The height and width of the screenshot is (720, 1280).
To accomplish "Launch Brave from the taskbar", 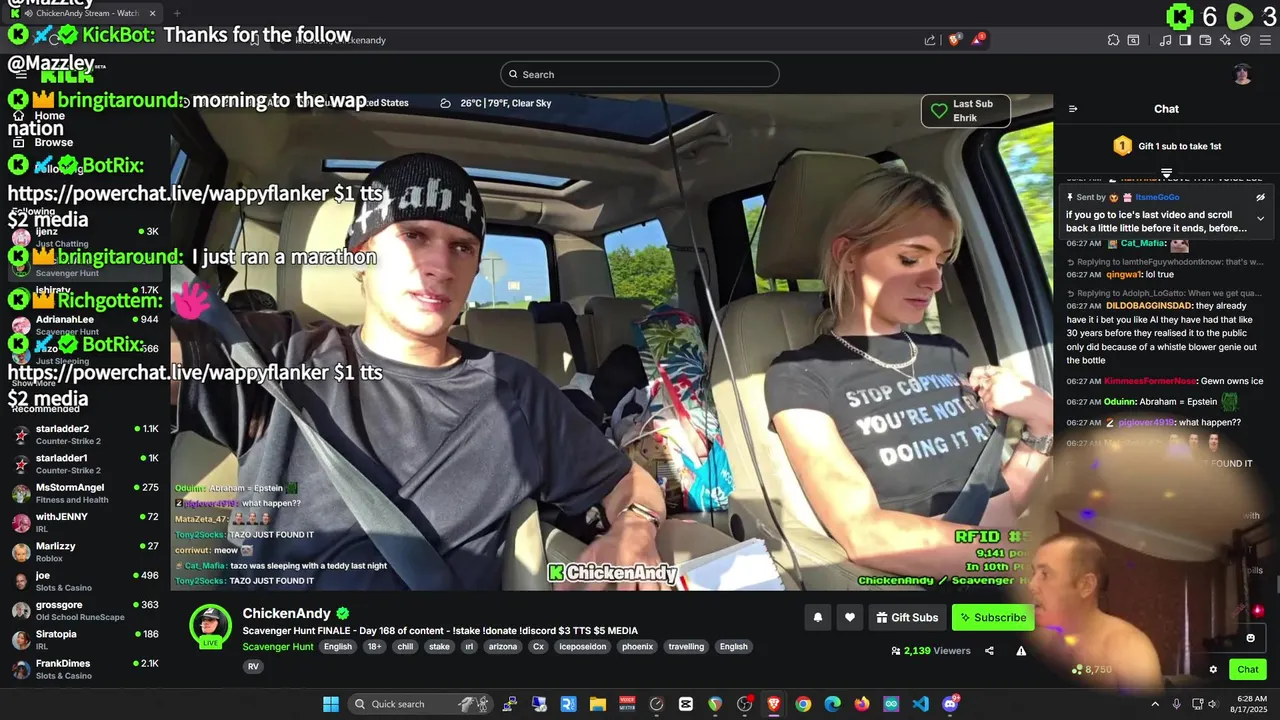I will [774, 704].
